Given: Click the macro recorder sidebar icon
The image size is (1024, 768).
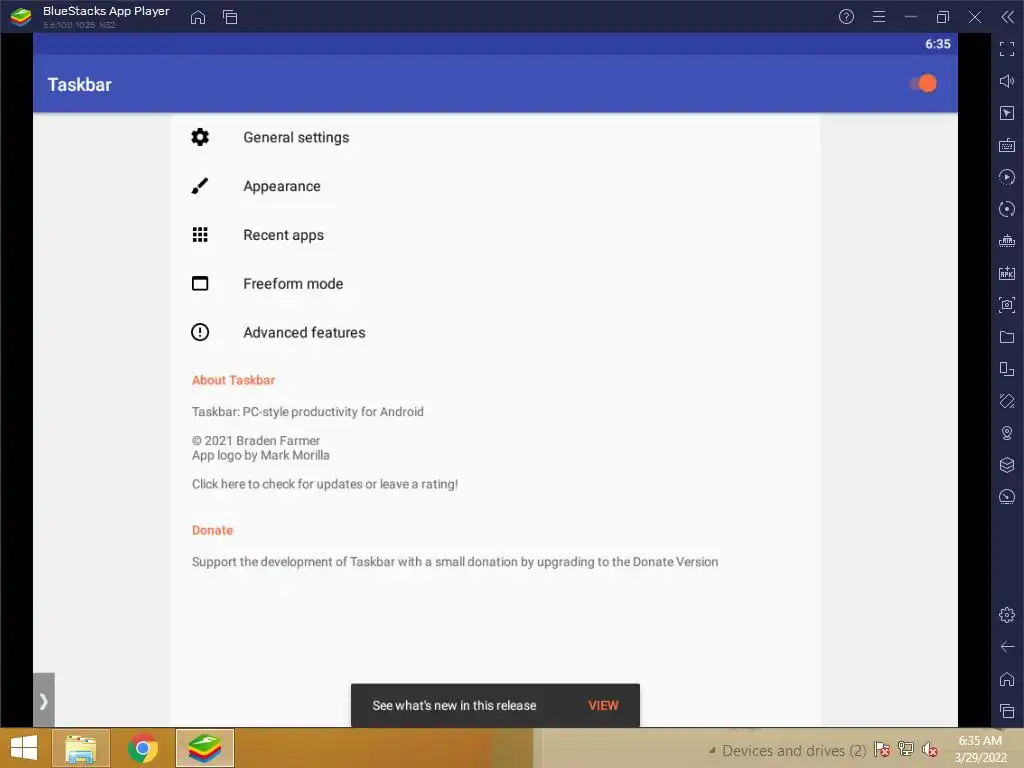Looking at the screenshot, I should [1007, 177].
